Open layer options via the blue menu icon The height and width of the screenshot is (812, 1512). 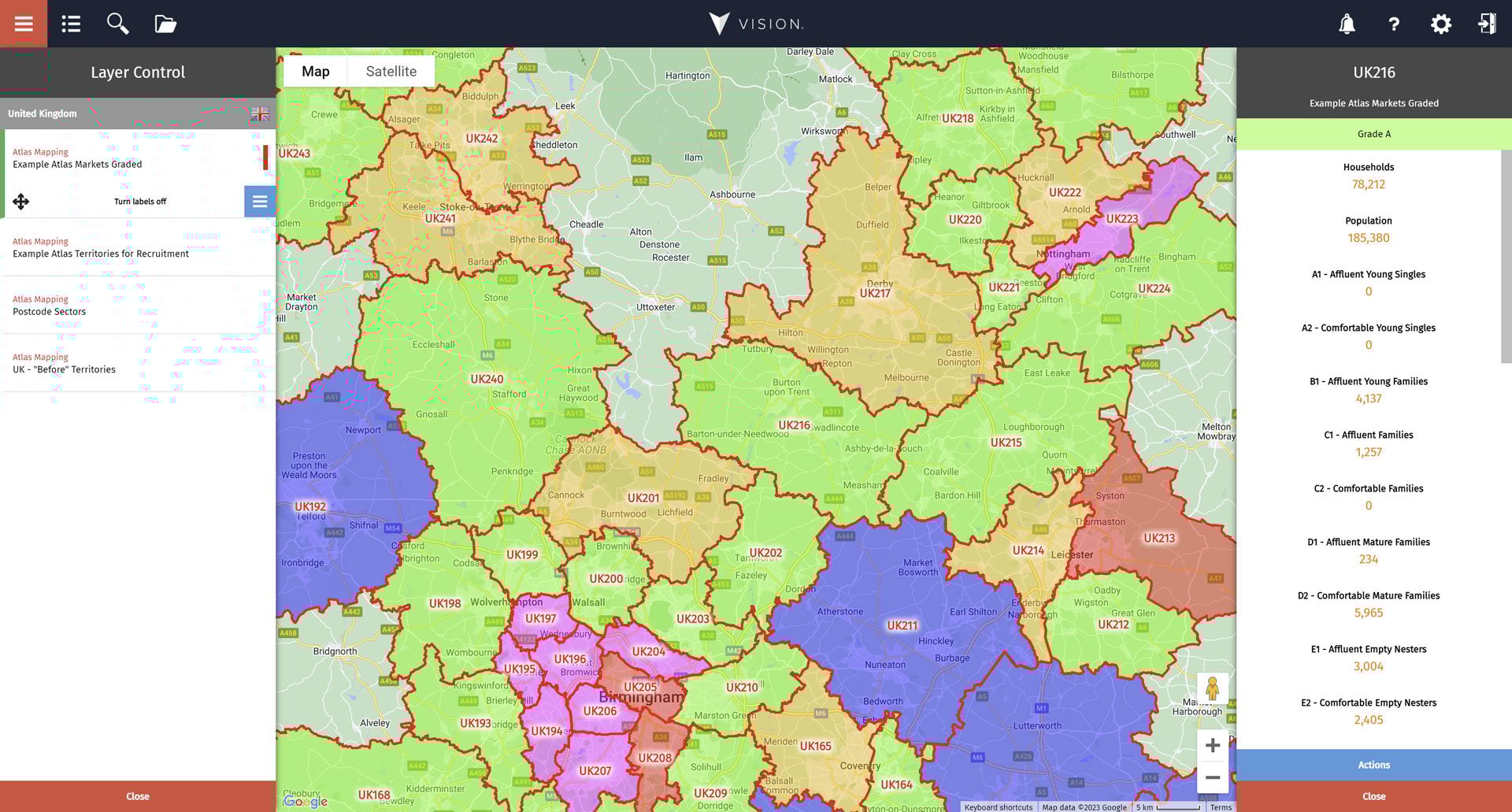pos(259,202)
